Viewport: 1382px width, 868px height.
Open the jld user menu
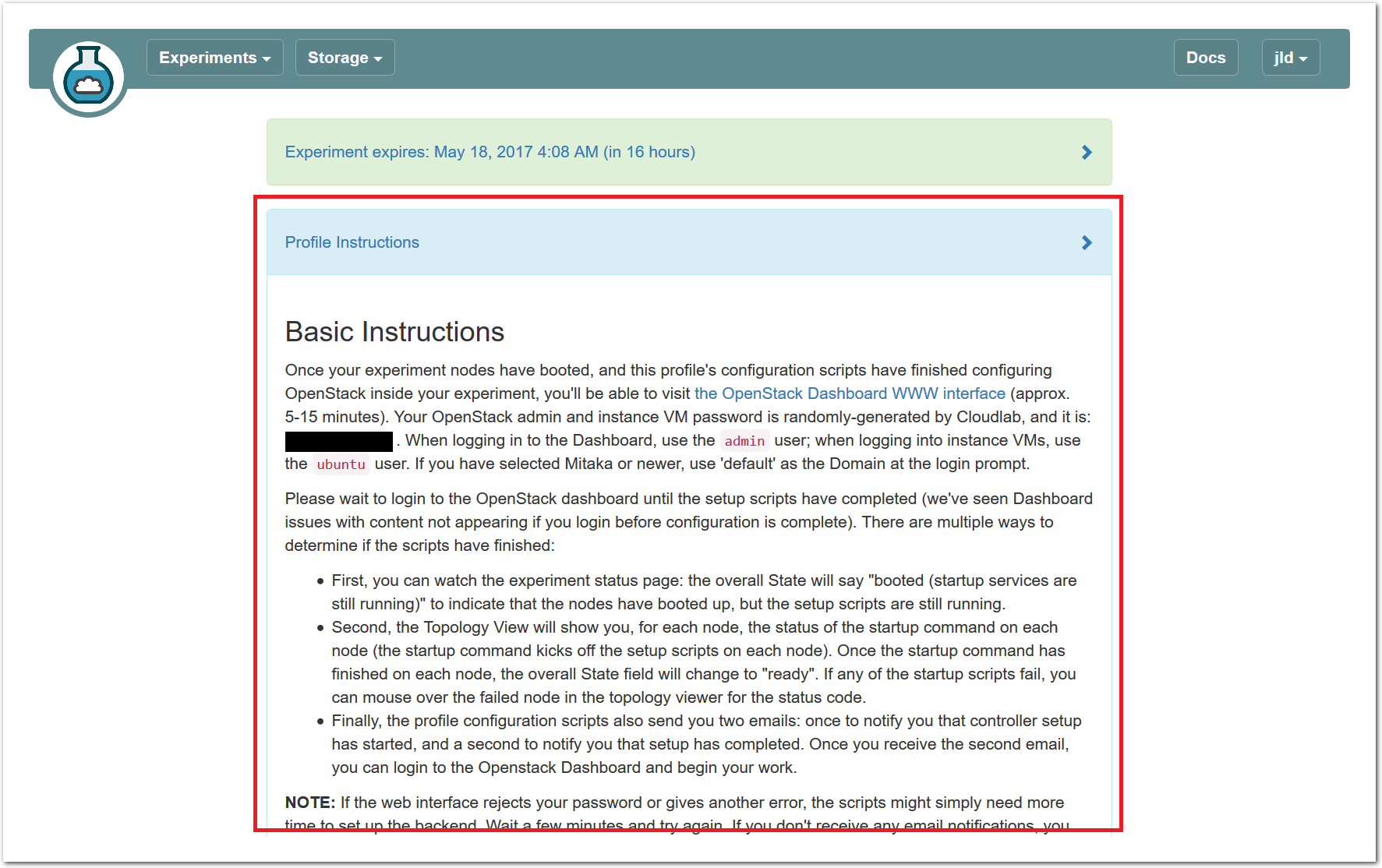1290,58
